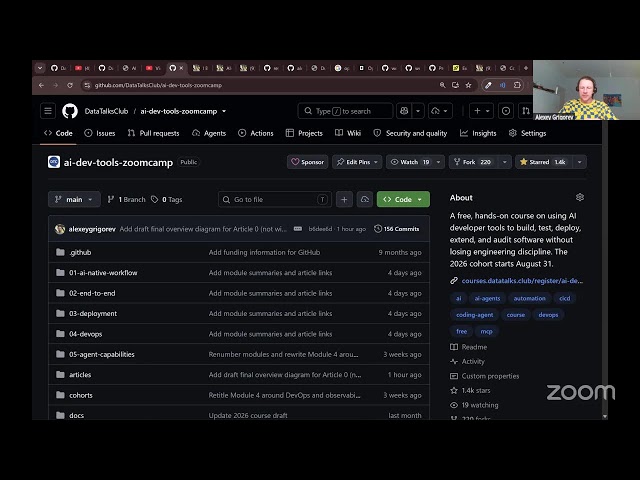Click the site info icon in address bar
640x480 pixels.
(87, 85)
